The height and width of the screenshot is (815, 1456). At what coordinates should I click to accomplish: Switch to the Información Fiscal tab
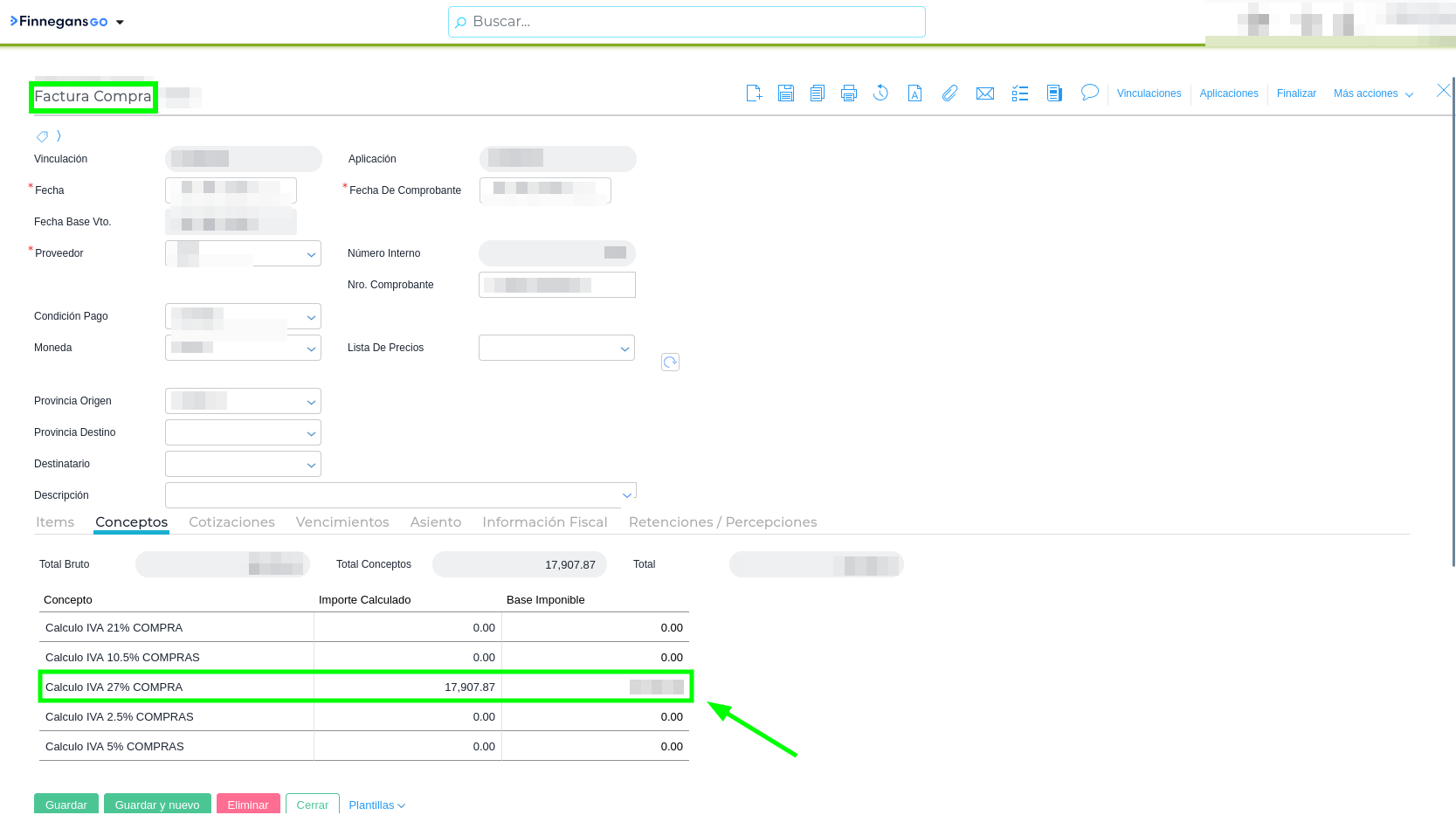[544, 522]
